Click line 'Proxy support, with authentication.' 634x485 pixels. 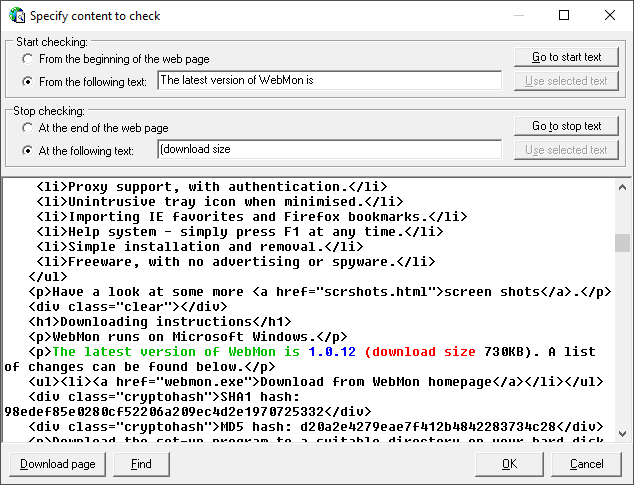tap(212, 187)
